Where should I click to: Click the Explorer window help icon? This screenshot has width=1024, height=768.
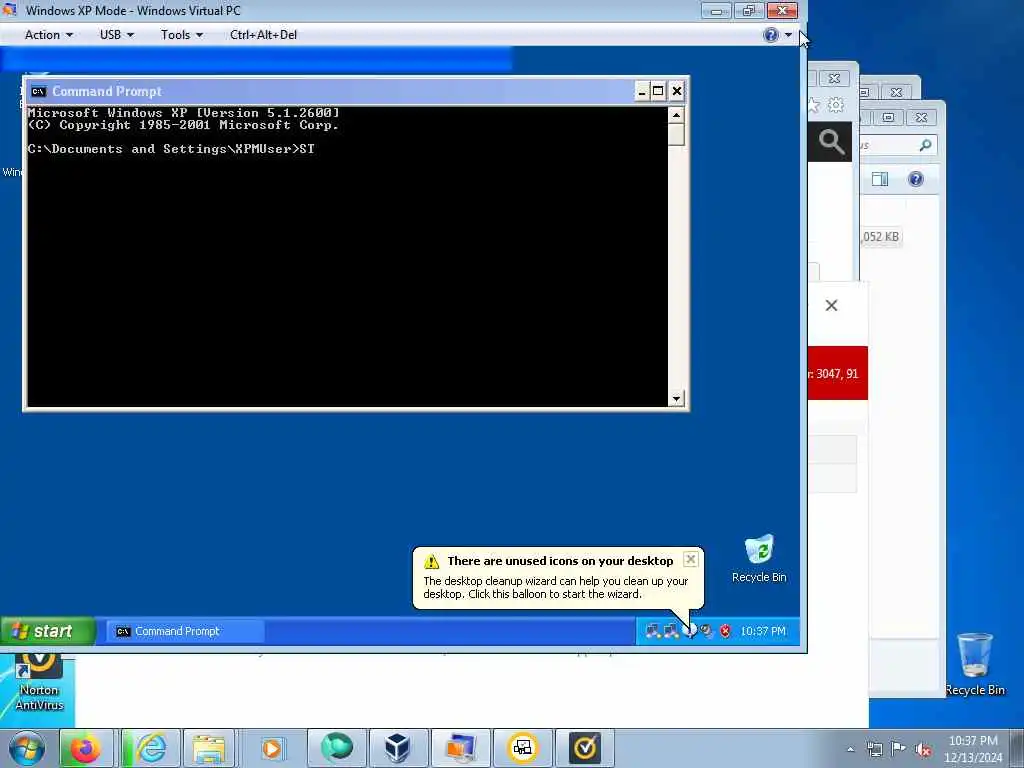916,179
